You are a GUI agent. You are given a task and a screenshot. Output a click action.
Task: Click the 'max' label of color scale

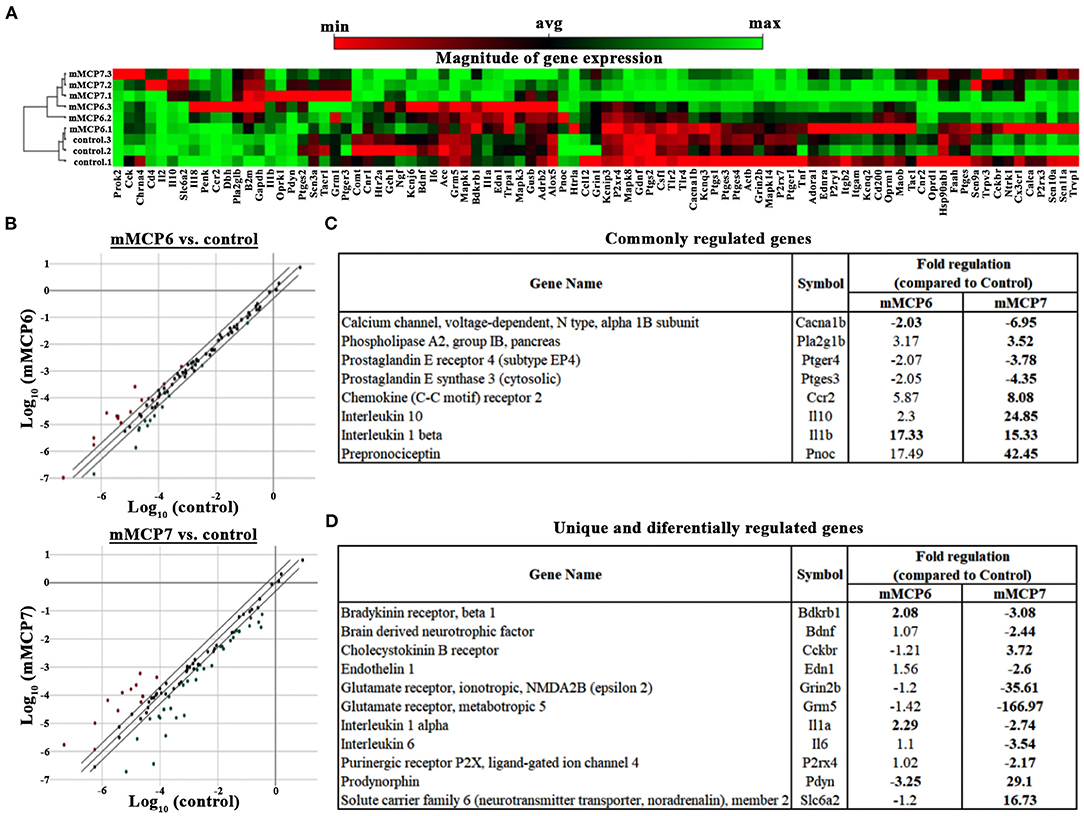tap(765, 24)
